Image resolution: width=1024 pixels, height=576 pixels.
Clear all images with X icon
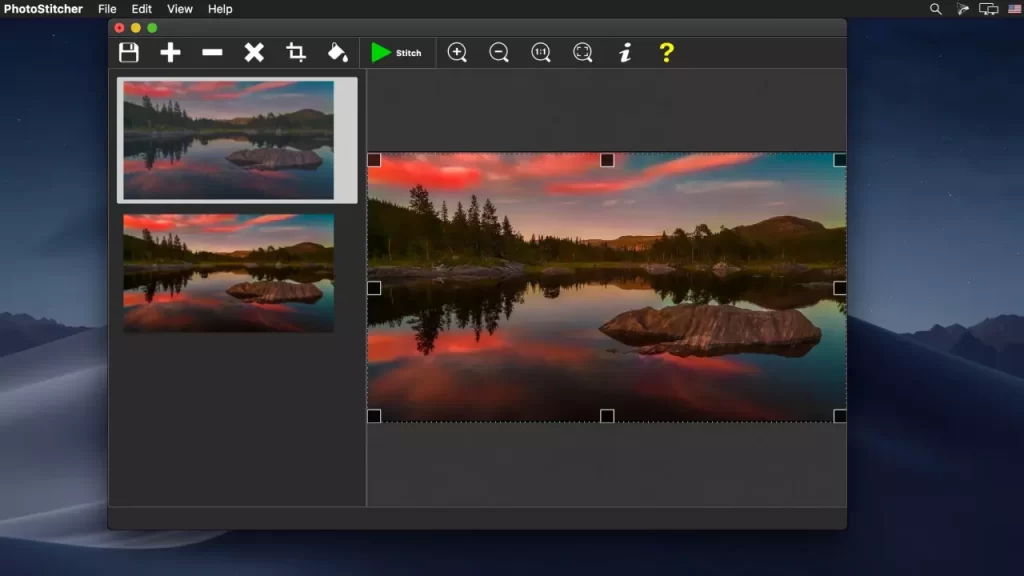coord(254,52)
